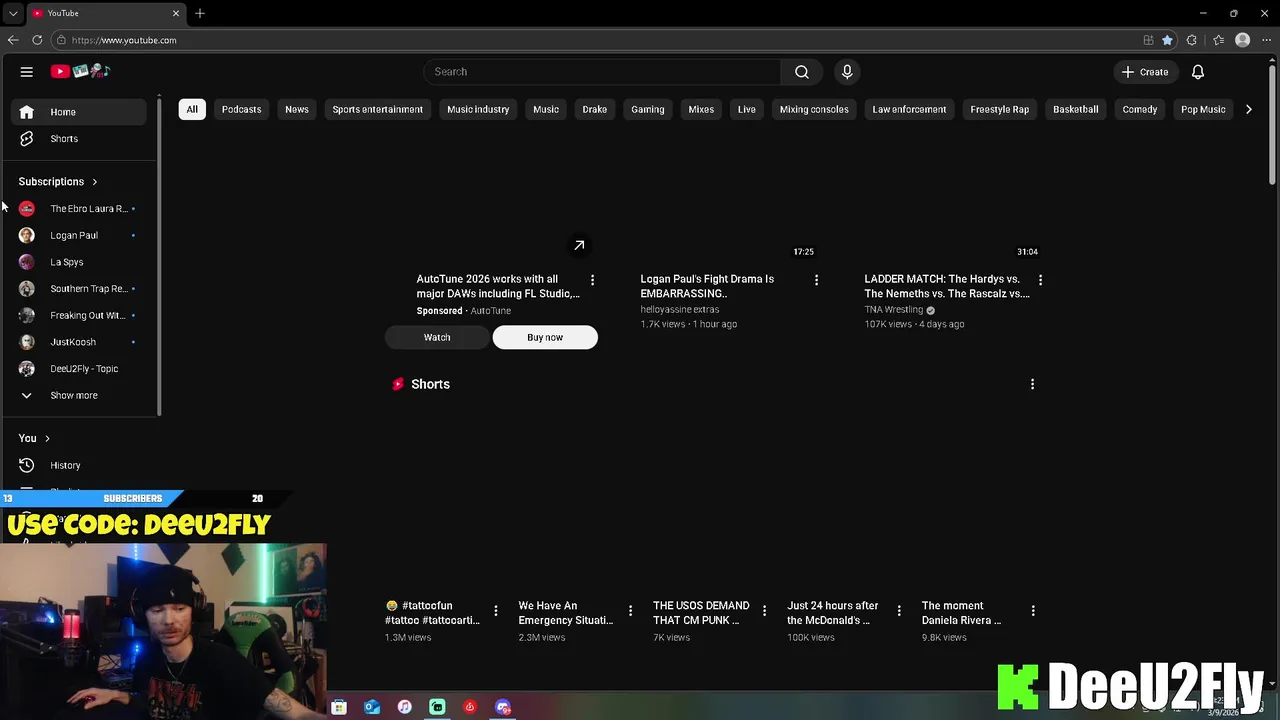Image resolution: width=1280 pixels, height=720 pixels.
Task: Select the Sports entertainment chip
Action: pos(377,109)
